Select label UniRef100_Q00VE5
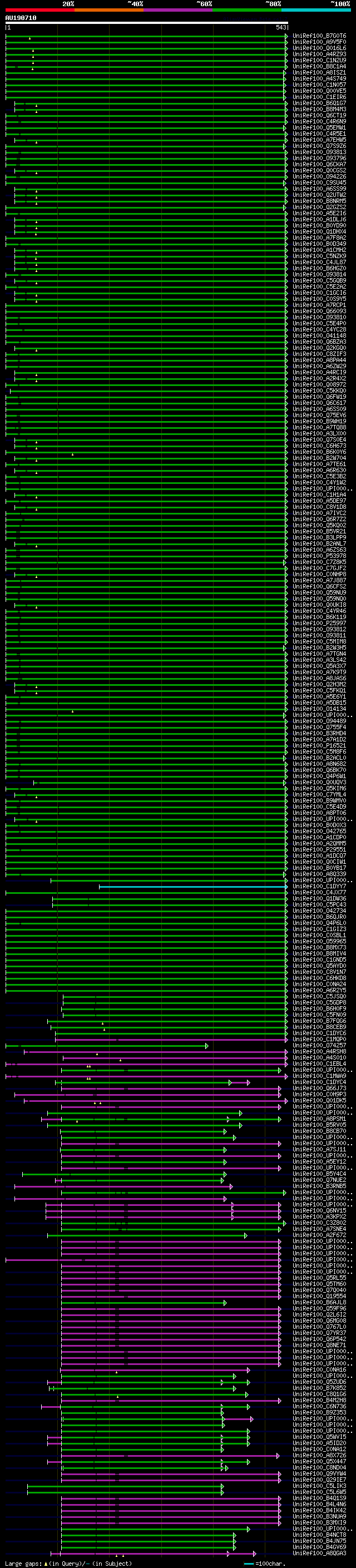356x1568 pixels. pyautogui.click(x=319, y=91)
